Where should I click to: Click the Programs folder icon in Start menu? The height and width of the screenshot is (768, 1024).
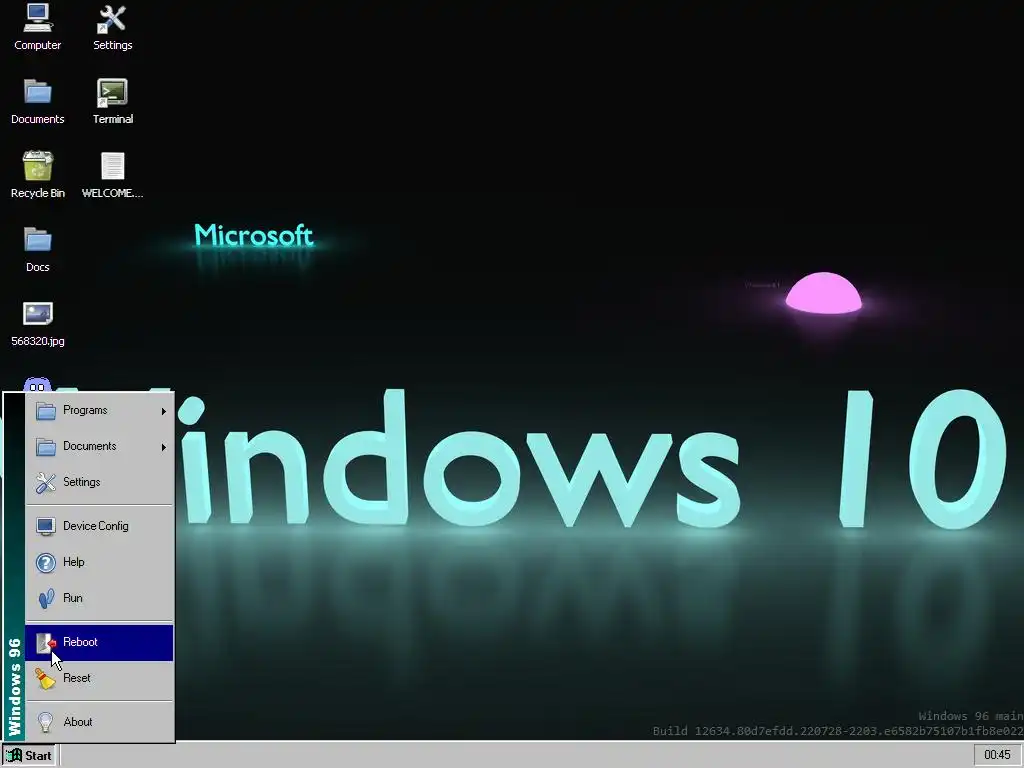[46, 411]
